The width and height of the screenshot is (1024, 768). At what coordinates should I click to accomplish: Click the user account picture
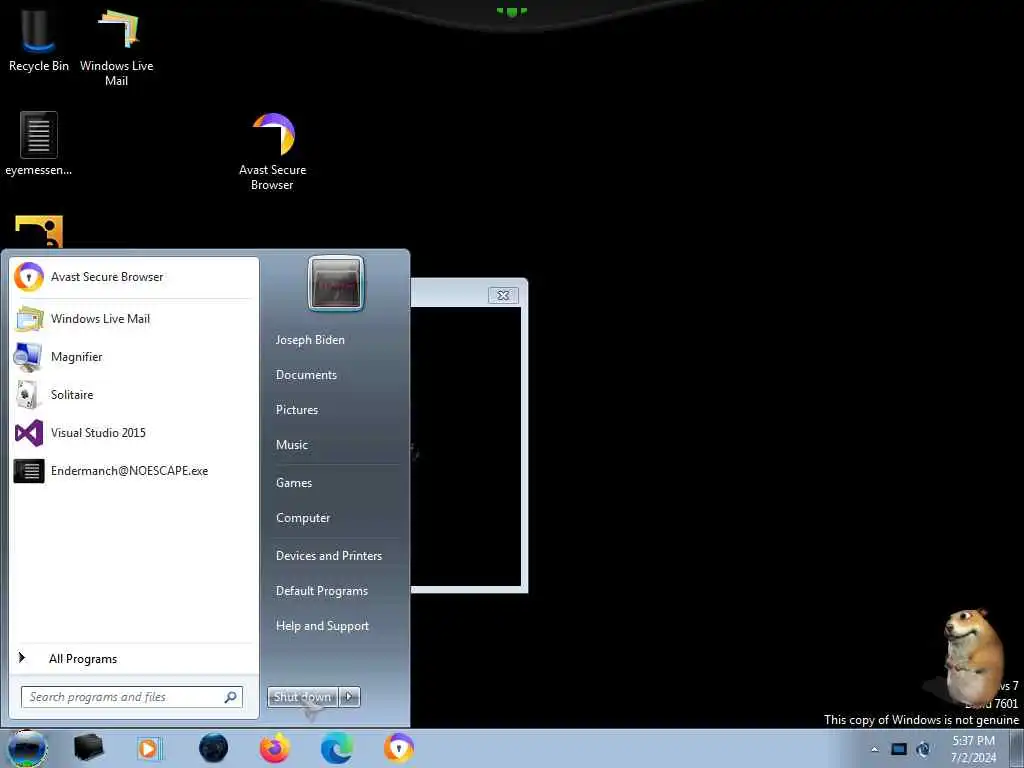click(336, 283)
